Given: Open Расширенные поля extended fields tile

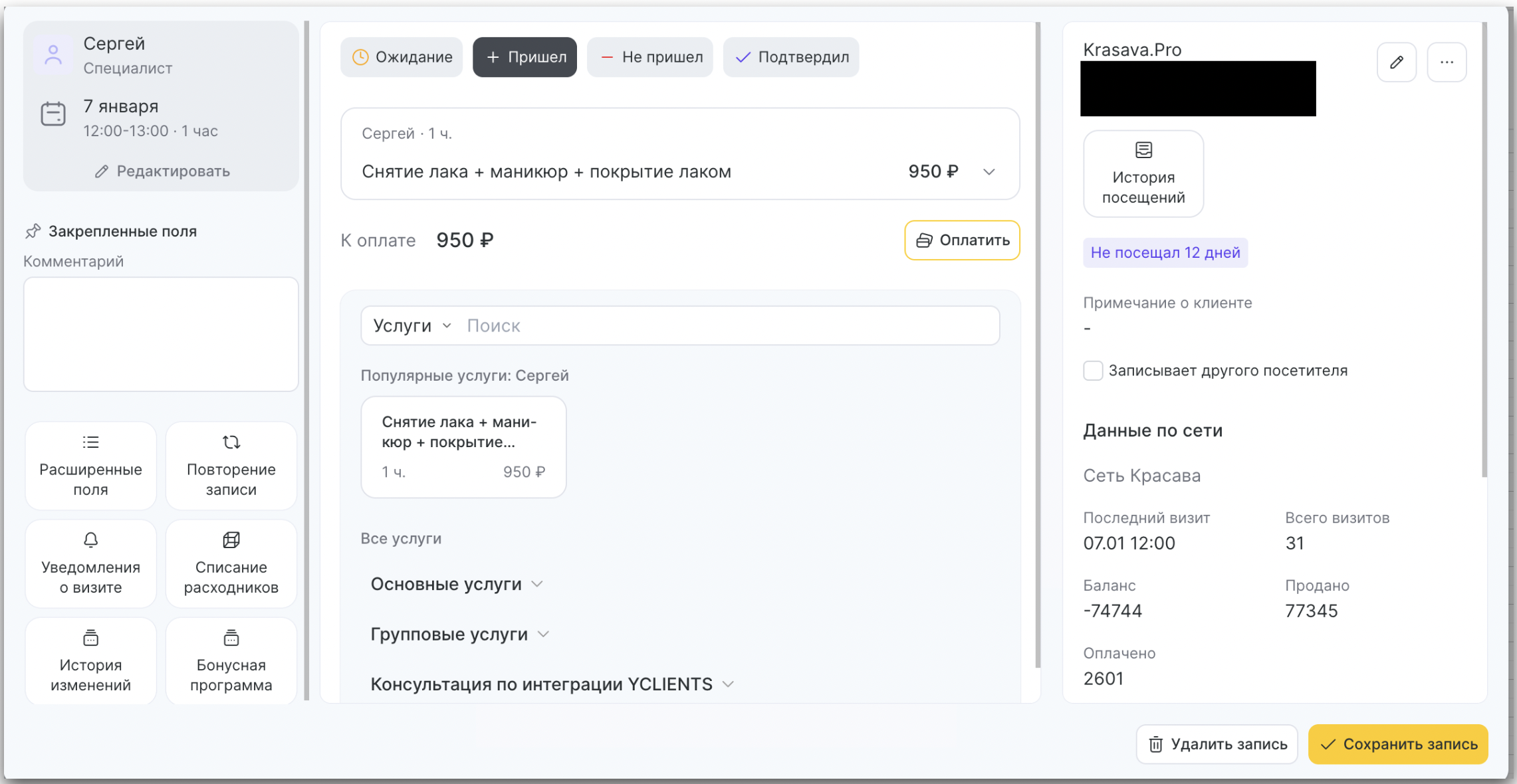Looking at the screenshot, I should point(90,466).
